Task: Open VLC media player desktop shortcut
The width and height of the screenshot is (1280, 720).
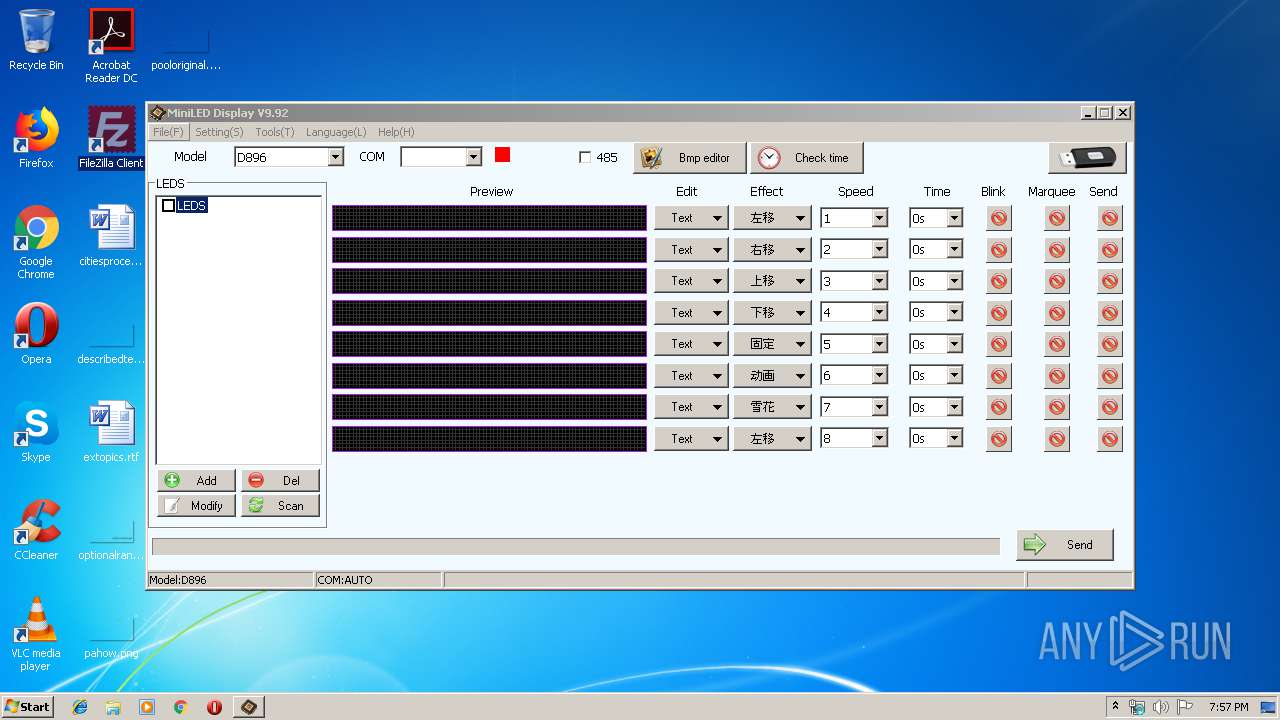Action: [x=36, y=634]
